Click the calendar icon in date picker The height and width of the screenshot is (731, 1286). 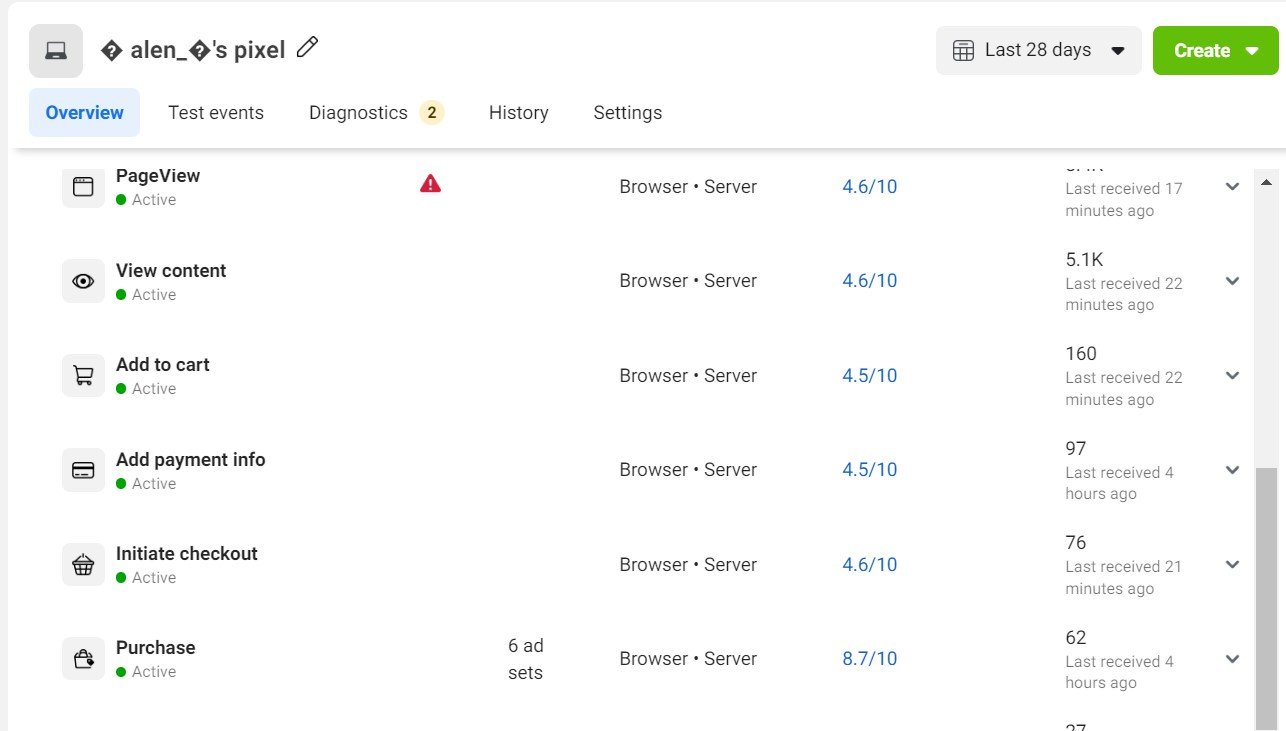[963, 51]
